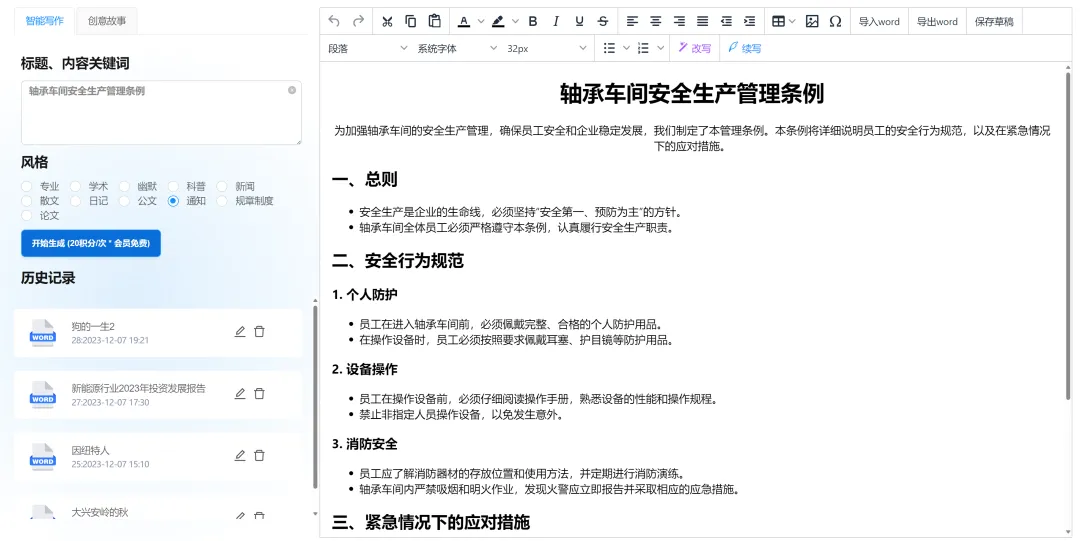This screenshot has height=541, width=1080.
Task: Start generation with 开始生成 button
Action: tap(91, 243)
